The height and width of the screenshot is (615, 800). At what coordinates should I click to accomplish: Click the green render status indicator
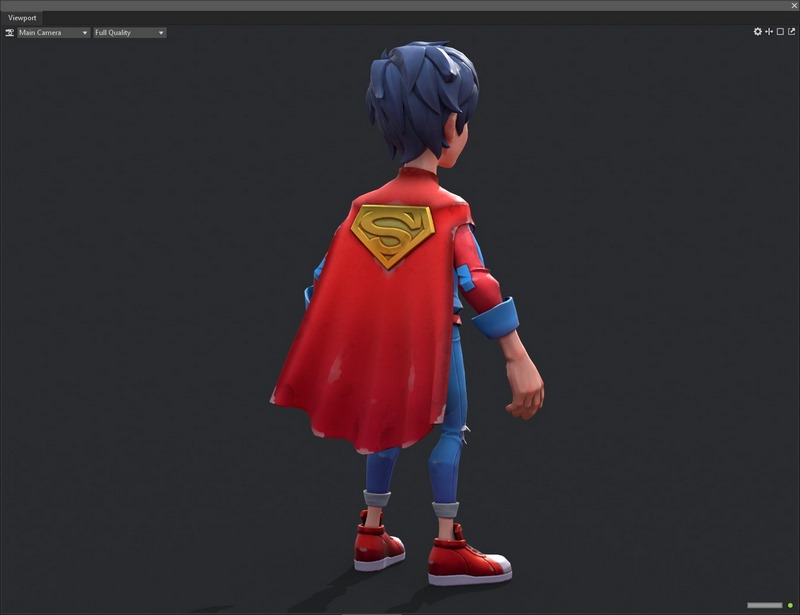pos(790,605)
